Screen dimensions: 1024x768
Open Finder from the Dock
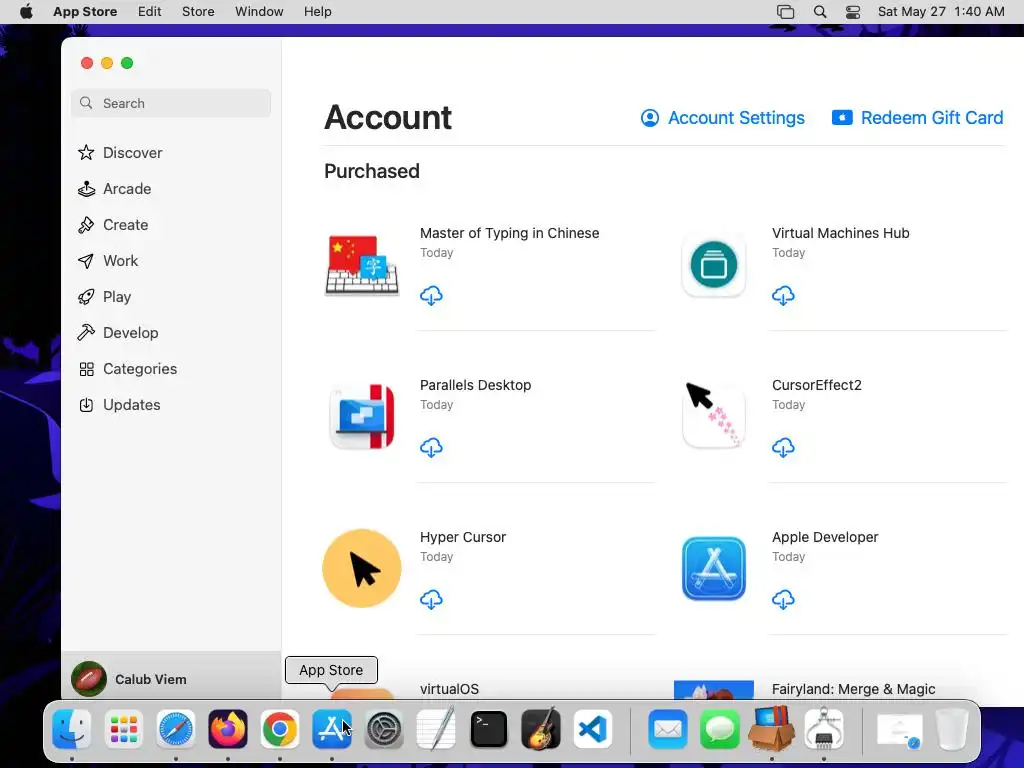click(x=71, y=729)
